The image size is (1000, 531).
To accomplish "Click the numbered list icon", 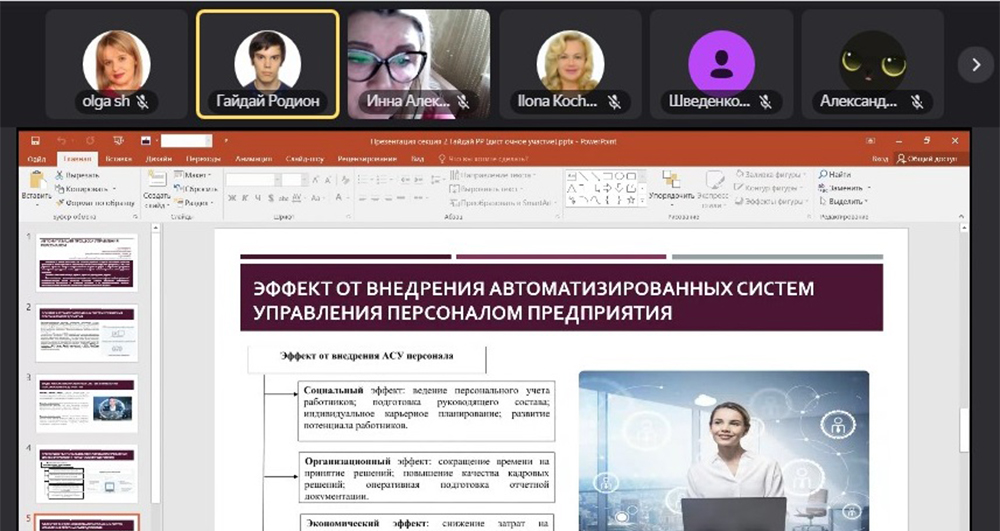I will [x=381, y=180].
